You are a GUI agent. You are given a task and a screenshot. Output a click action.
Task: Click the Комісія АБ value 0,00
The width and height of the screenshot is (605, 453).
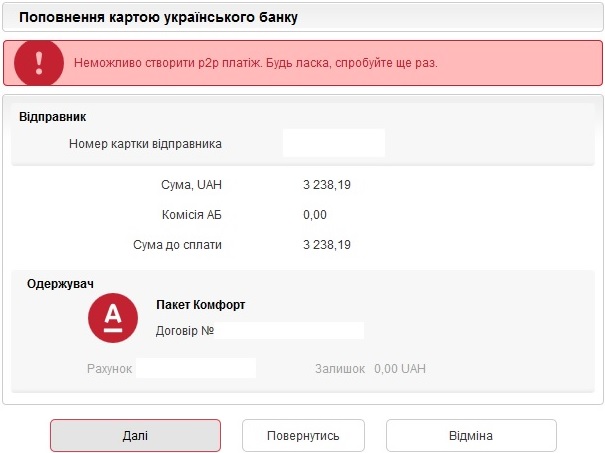[x=315, y=215]
